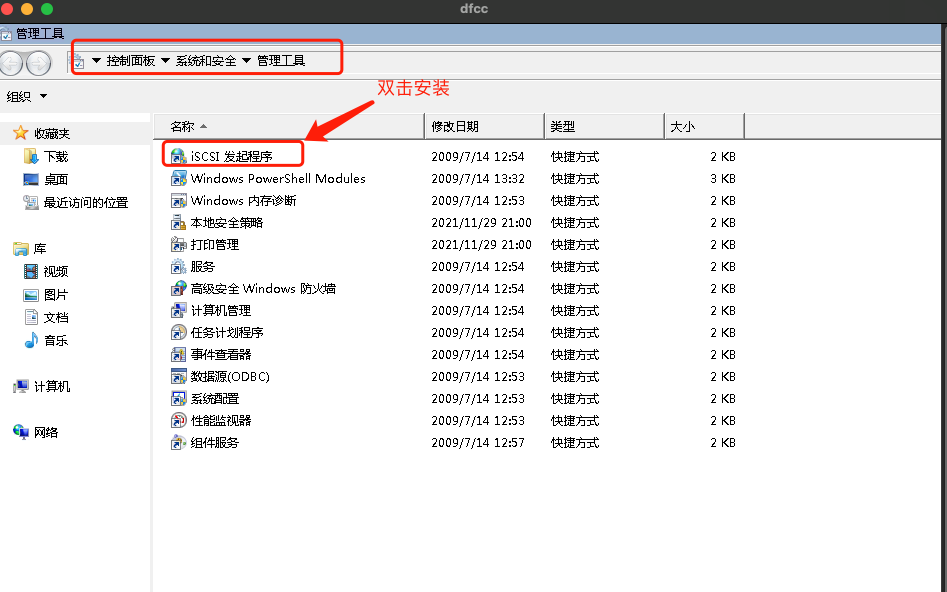This screenshot has width=947, height=592.
Task: Click the 系统配置 icon
Action: pos(178,399)
